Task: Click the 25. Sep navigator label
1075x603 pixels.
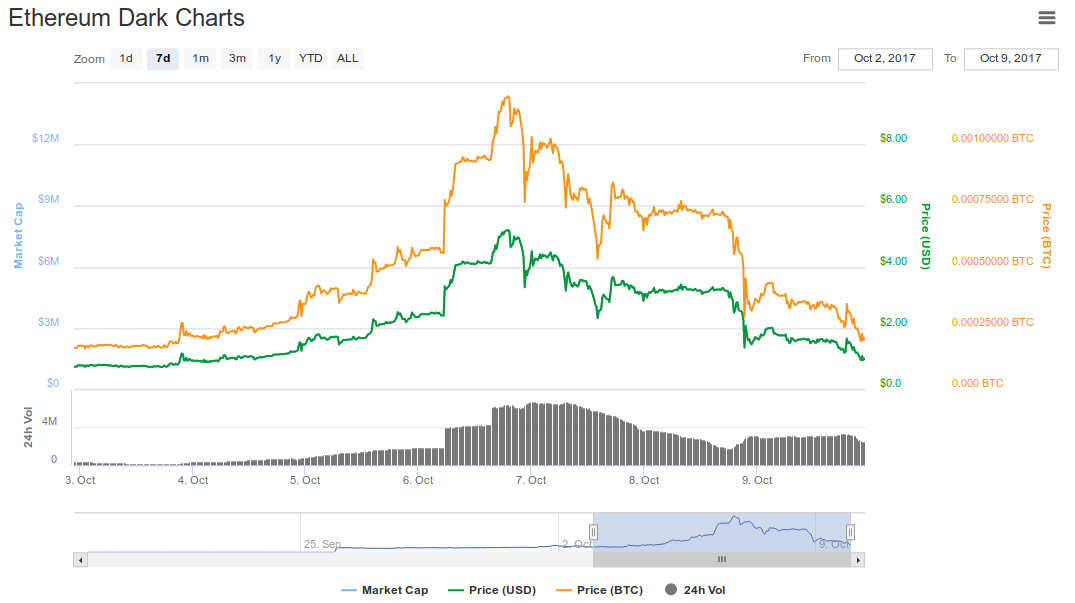Action: click(x=322, y=544)
